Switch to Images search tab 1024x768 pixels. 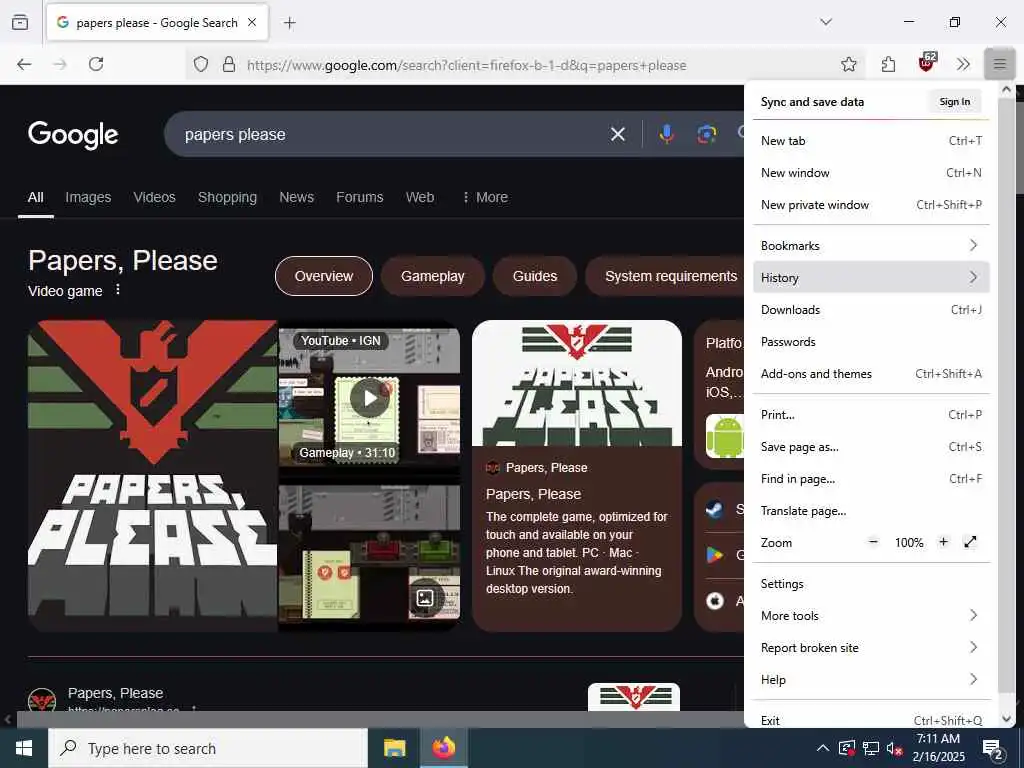pyautogui.click(x=88, y=197)
